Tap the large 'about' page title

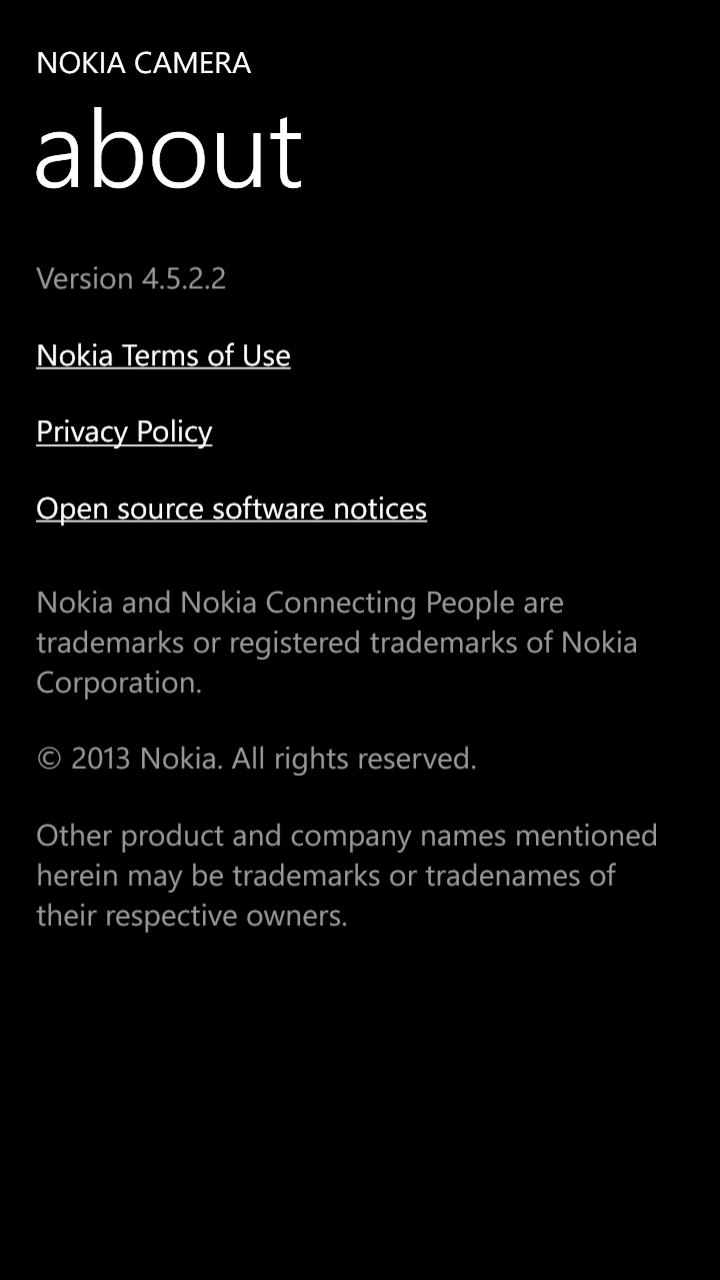[168, 150]
